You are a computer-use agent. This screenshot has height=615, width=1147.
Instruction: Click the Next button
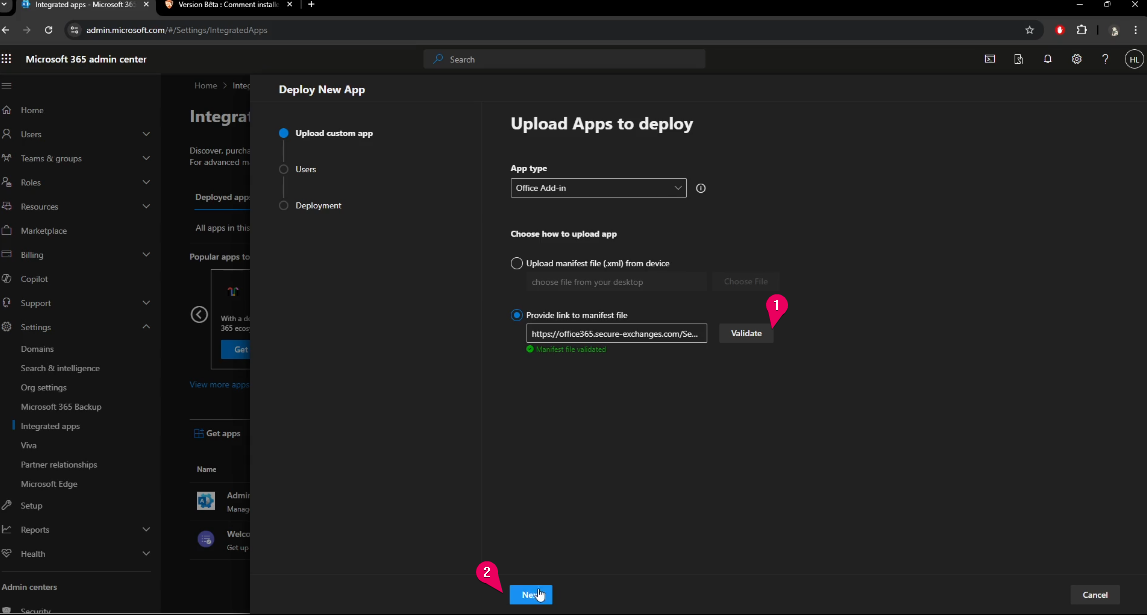531,595
